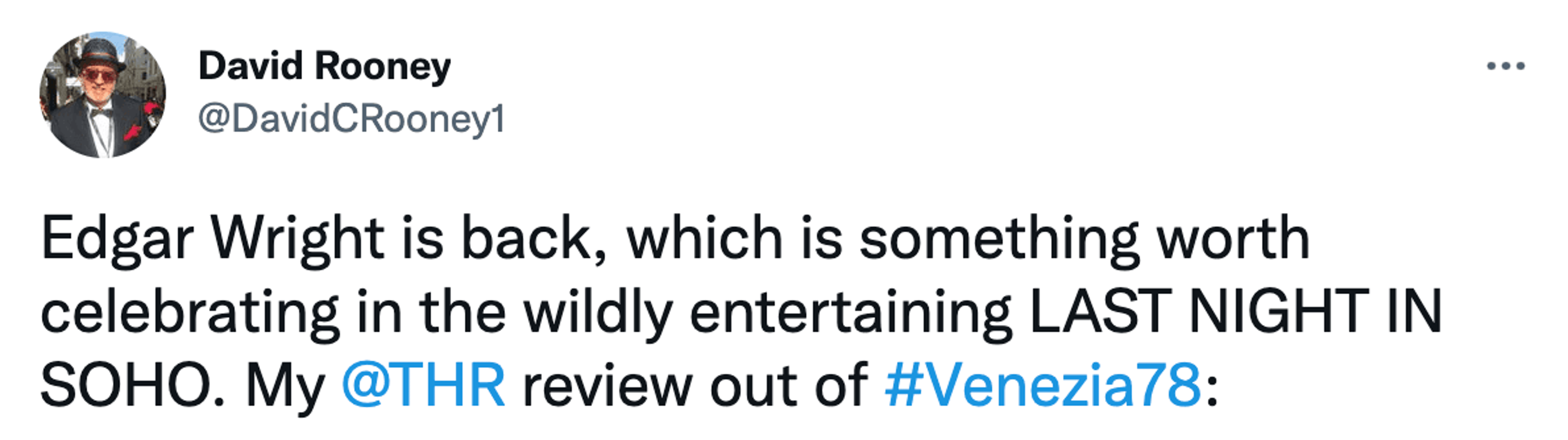Image resolution: width=1568 pixels, height=440 pixels.
Task: Click the word "worth" in the tweet
Action: [1233, 238]
